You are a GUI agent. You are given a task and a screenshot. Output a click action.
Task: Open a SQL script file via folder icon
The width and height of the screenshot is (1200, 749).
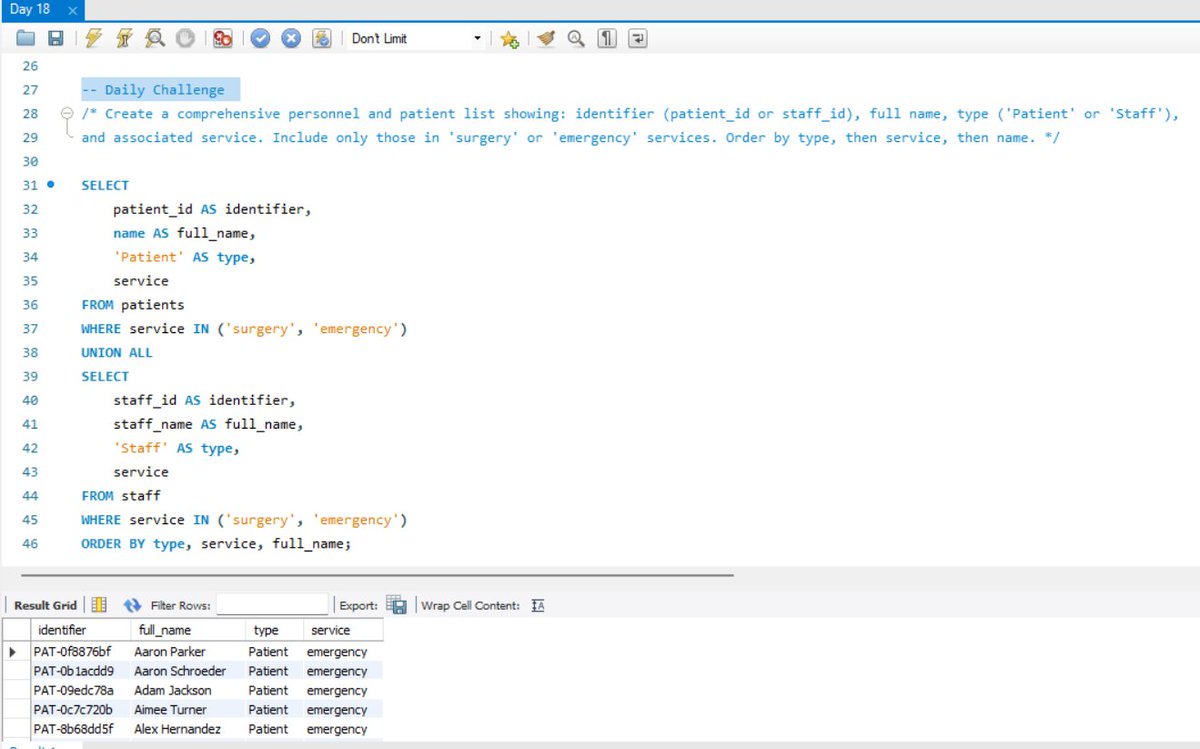(25, 39)
